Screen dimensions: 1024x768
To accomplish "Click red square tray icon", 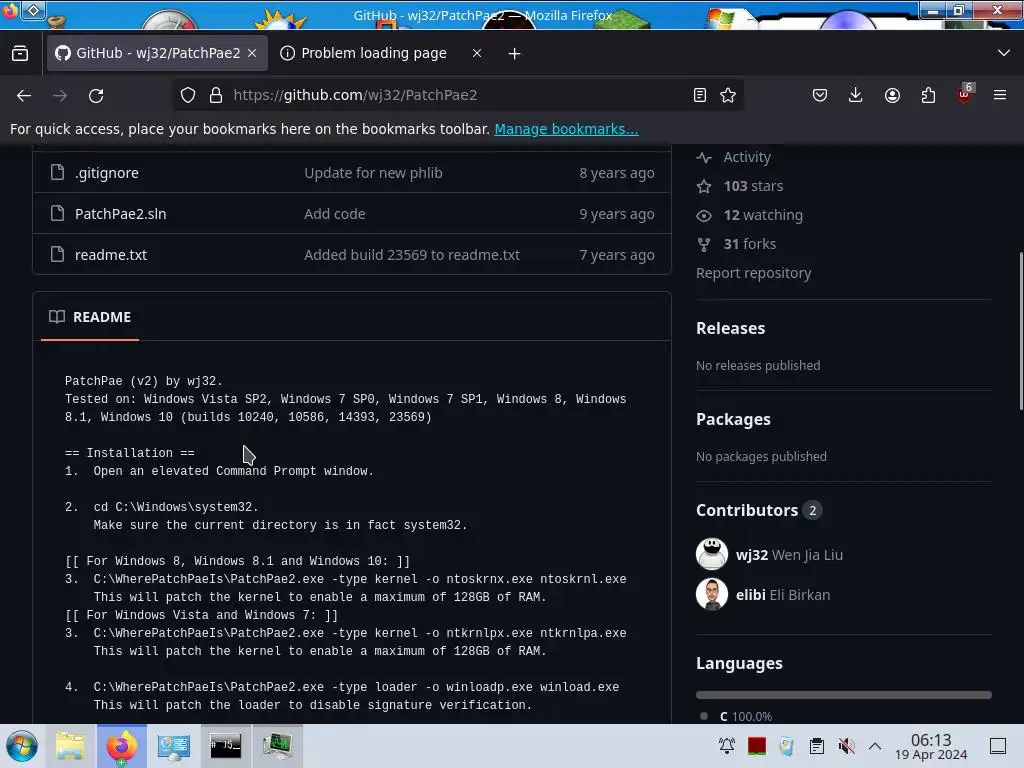I will tap(757, 746).
